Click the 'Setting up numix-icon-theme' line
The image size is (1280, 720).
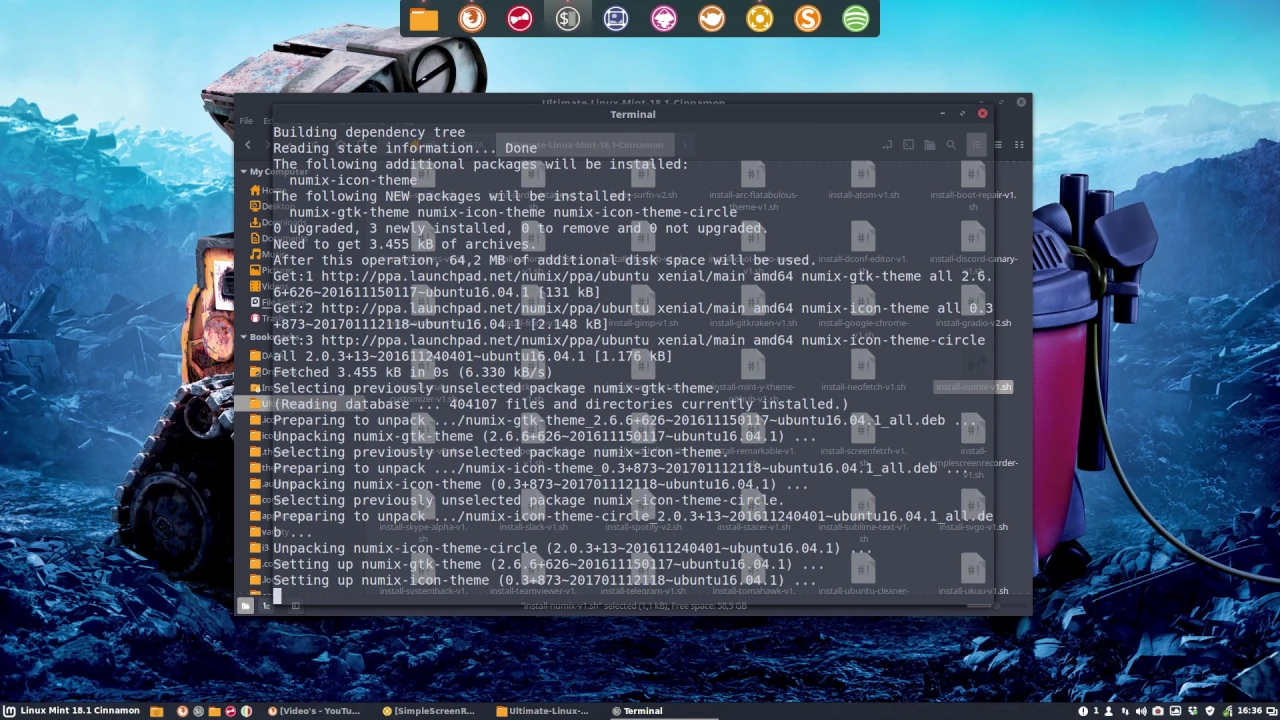tap(545, 580)
